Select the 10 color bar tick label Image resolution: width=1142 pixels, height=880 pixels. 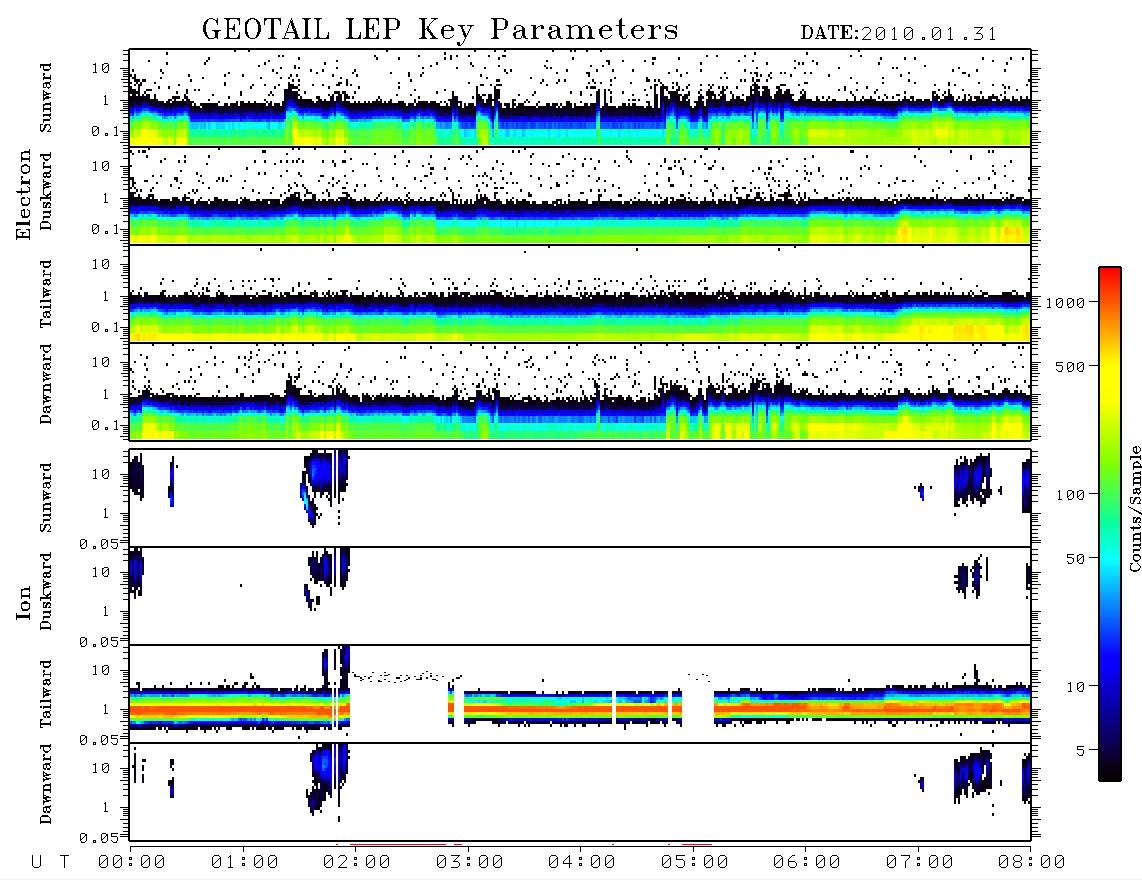tap(1076, 687)
